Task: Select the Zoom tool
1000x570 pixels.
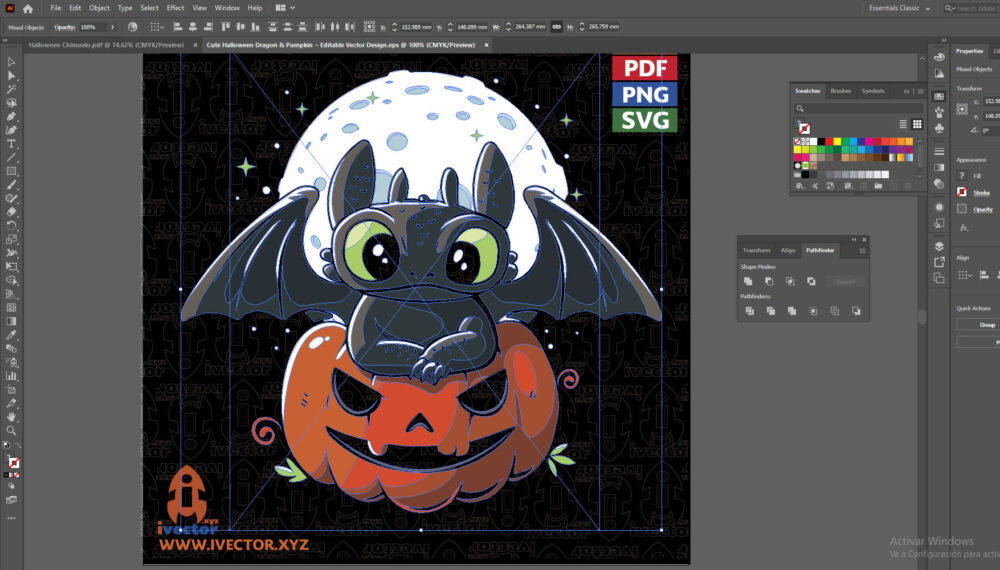Action: click(x=11, y=431)
